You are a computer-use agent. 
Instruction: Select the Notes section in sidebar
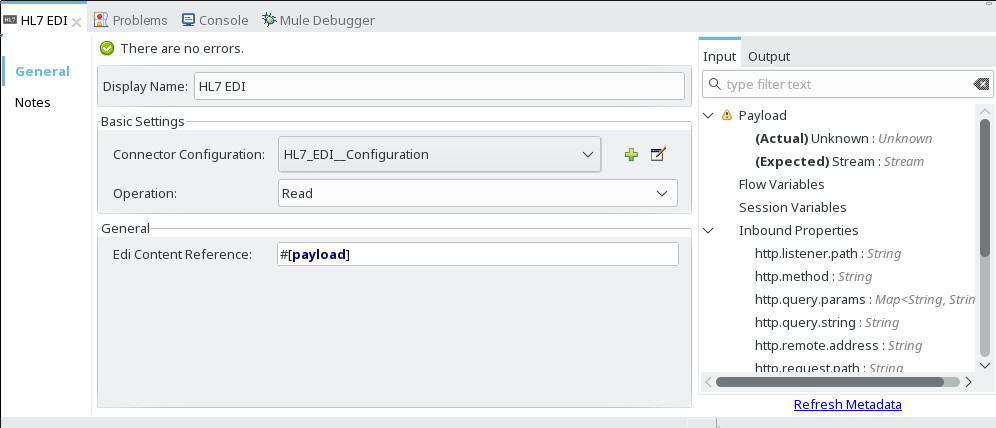(32, 102)
